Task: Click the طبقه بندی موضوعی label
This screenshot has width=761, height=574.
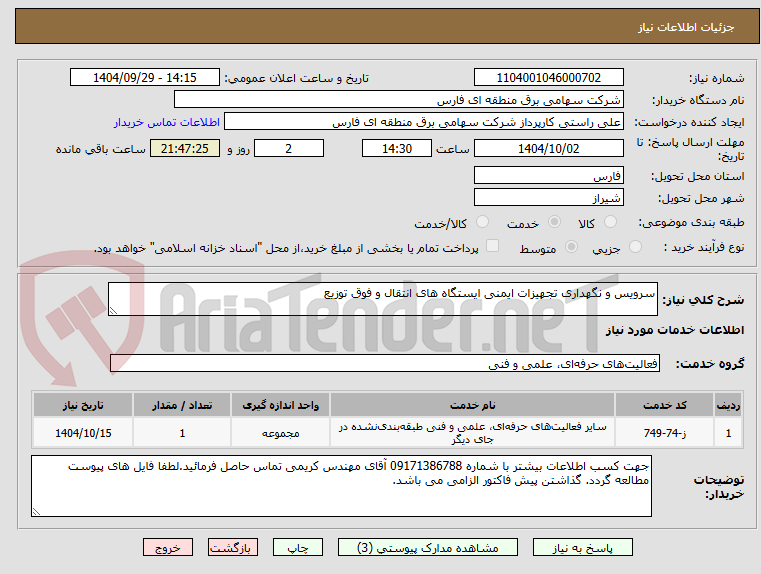Action: click(691, 223)
